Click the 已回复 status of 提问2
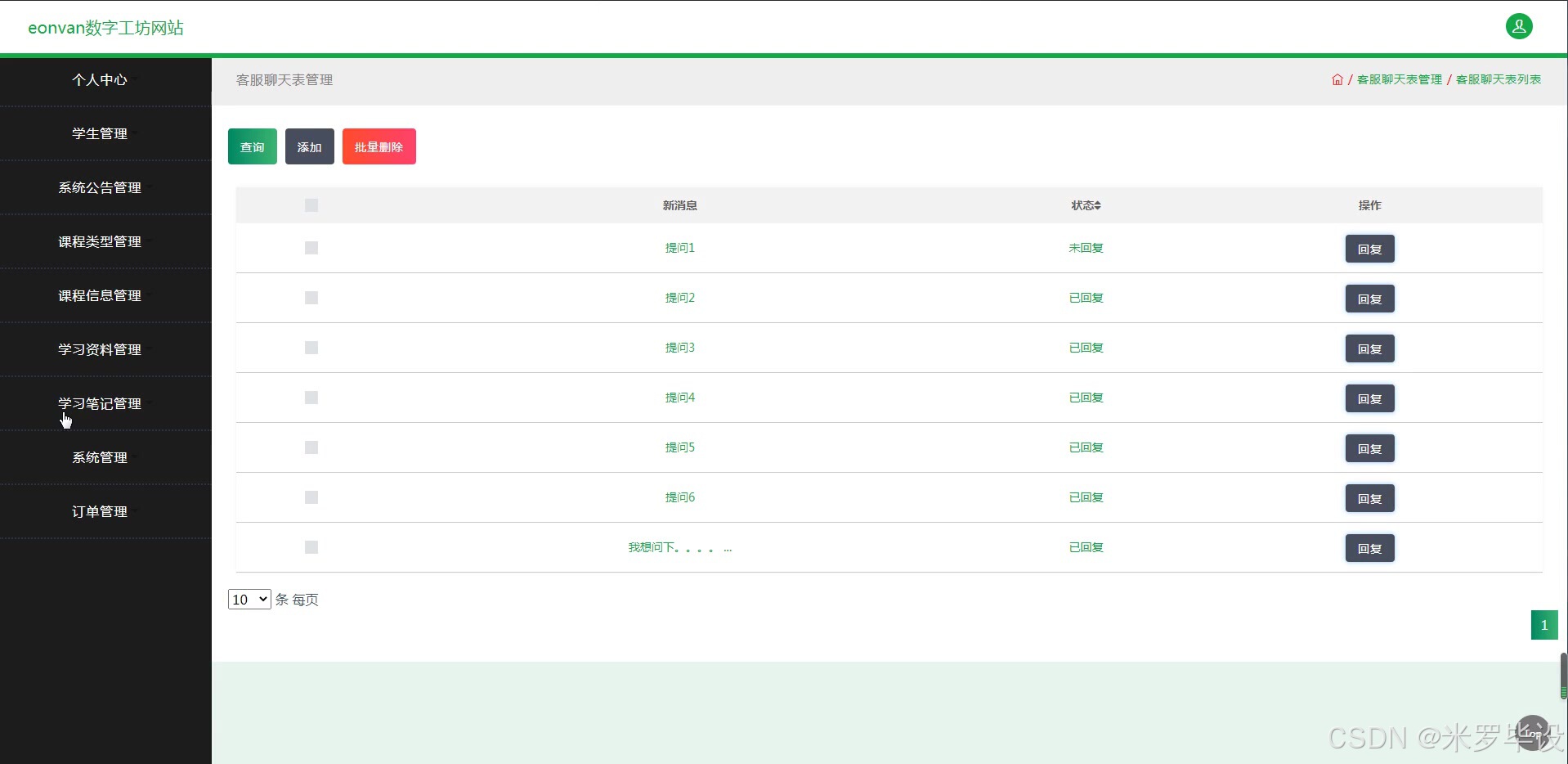This screenshot has height=764, width=1568. point(1086,298)
